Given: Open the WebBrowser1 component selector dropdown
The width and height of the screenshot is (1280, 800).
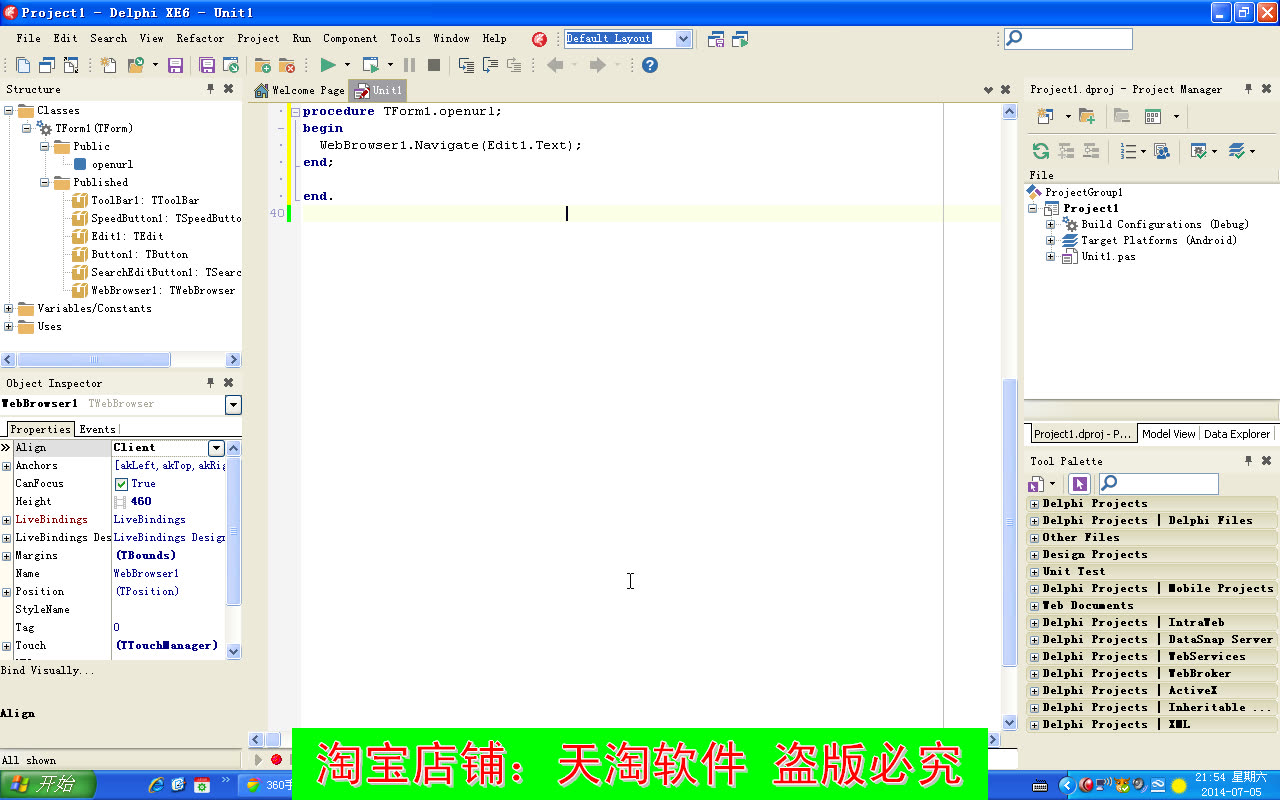Looking at the screenshot, I should click(233, 405).
